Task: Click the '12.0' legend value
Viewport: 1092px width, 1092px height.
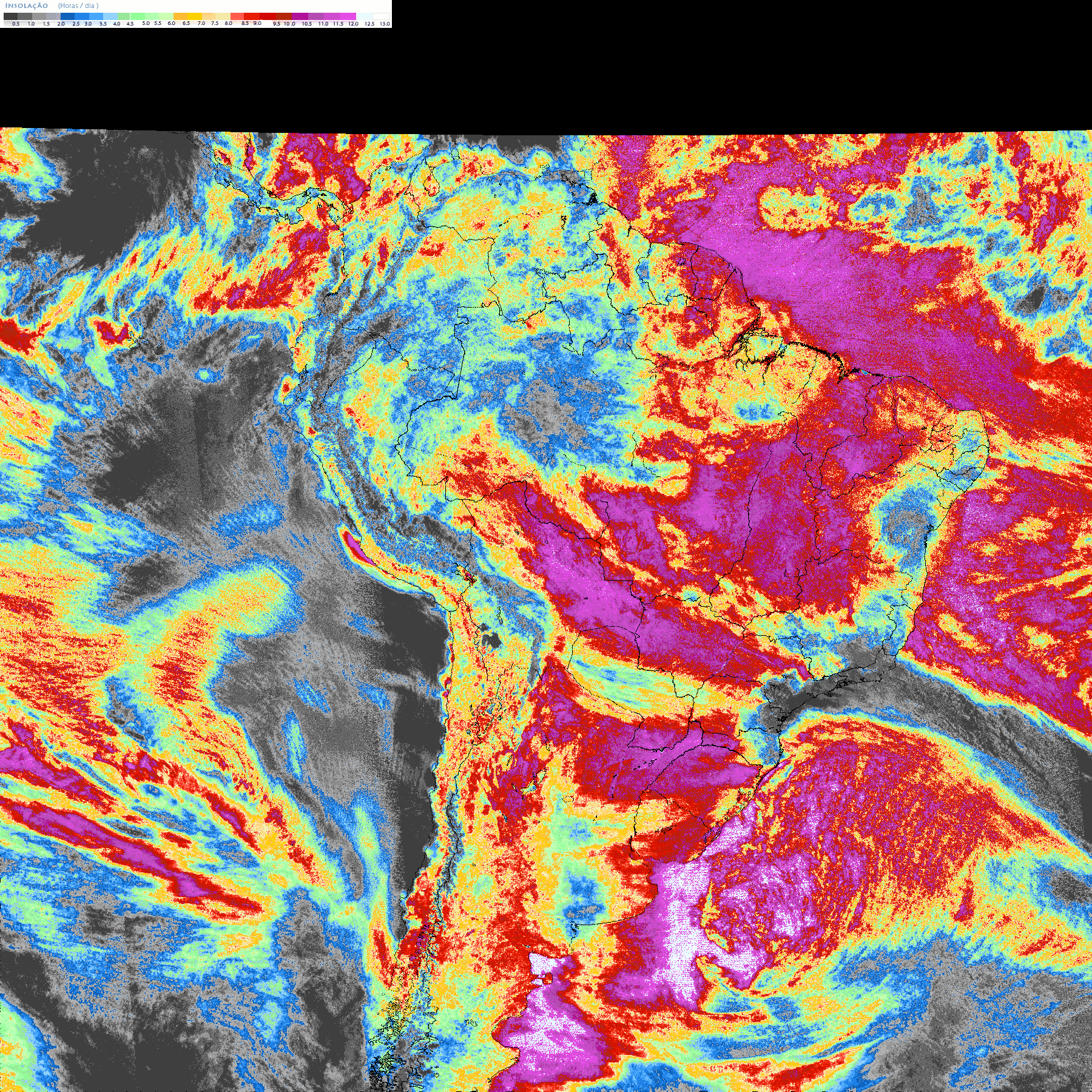Action: tap(353, 24)
